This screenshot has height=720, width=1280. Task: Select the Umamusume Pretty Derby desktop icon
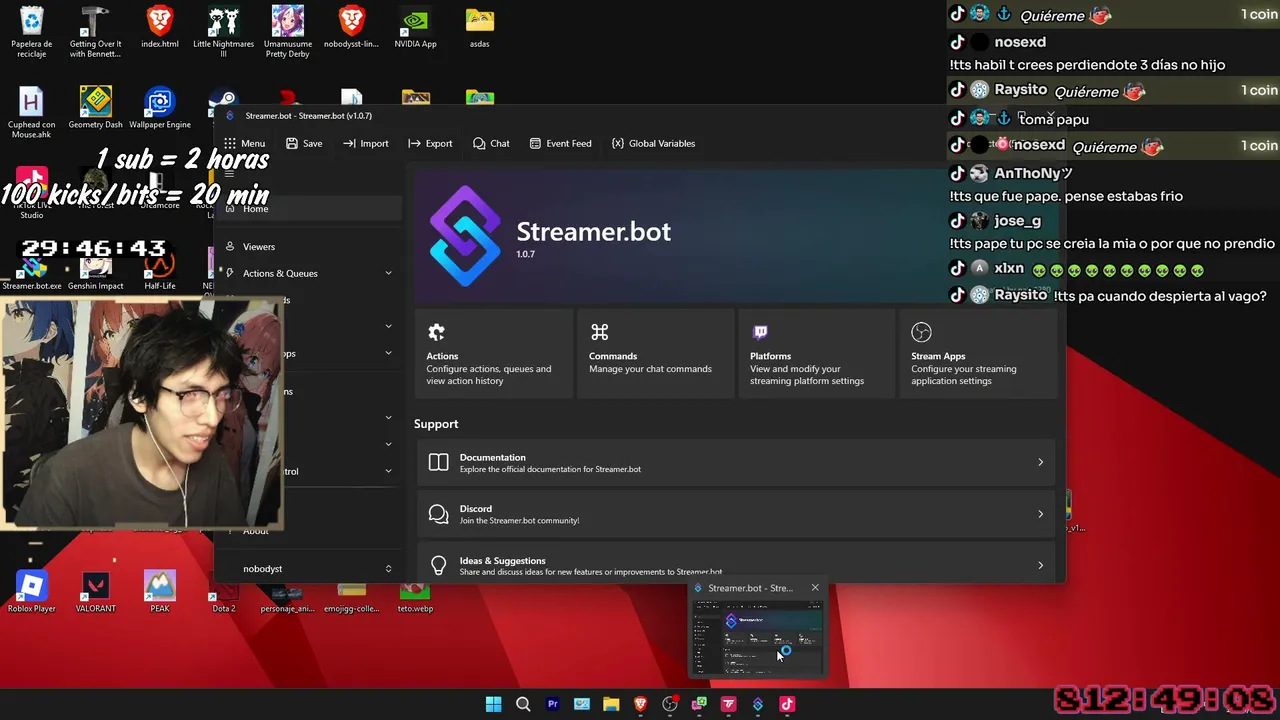click(288, 31)
